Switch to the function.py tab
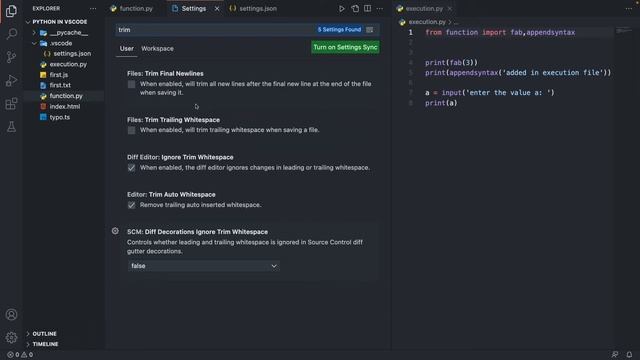 (131, 9)
